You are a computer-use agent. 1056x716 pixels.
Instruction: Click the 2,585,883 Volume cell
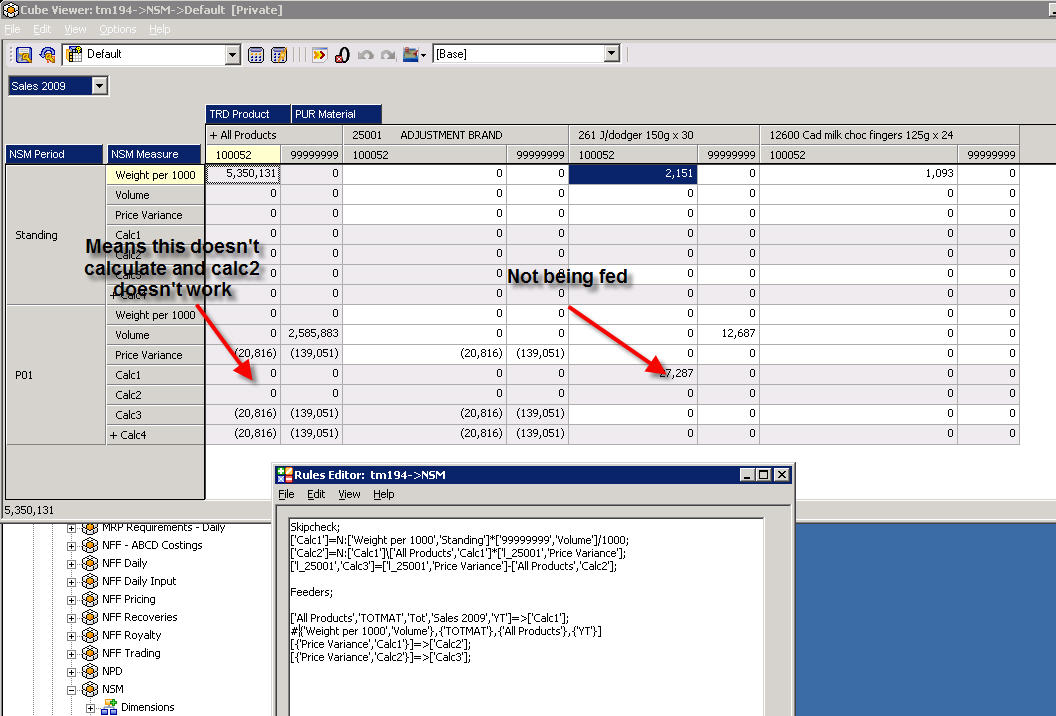pyautogui.click(x=312, y=333)
